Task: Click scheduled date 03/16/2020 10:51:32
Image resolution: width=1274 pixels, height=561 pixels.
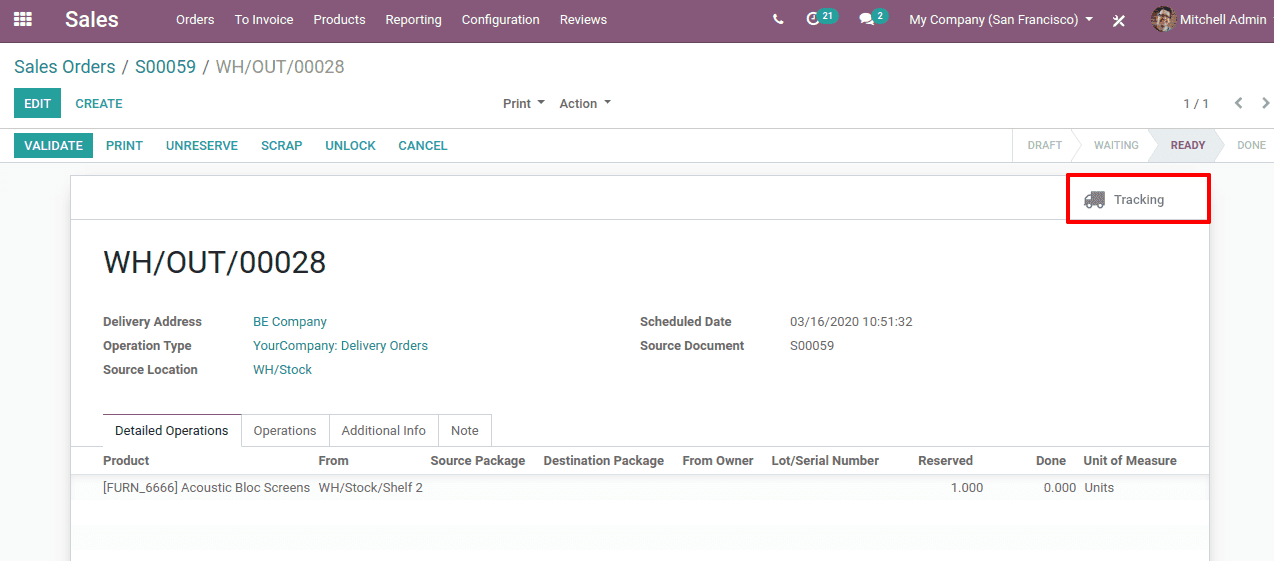Action: coord(851,322)
